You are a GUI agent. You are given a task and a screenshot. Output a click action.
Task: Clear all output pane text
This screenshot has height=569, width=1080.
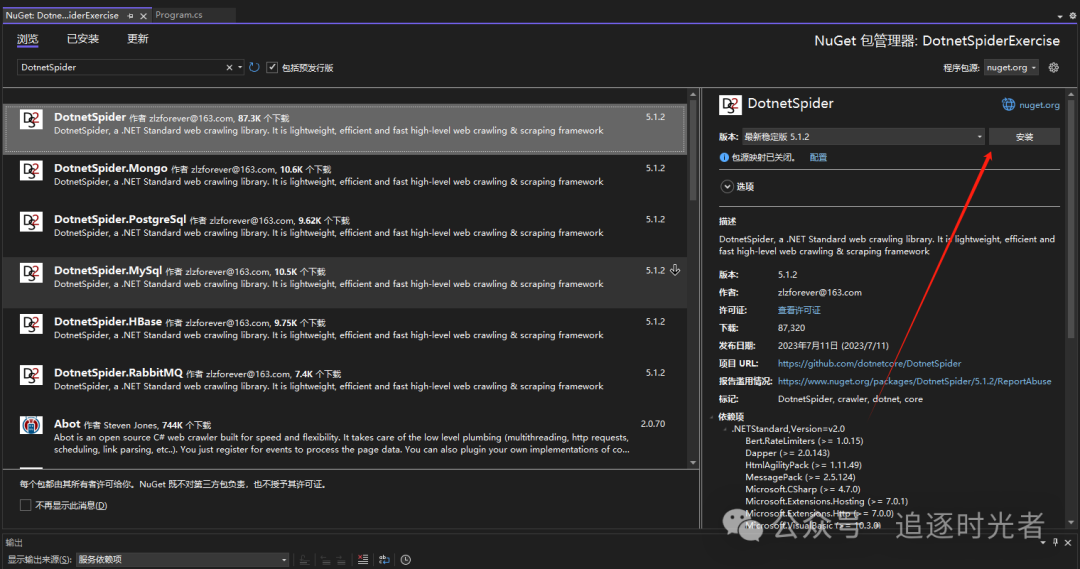click(363, 559)
